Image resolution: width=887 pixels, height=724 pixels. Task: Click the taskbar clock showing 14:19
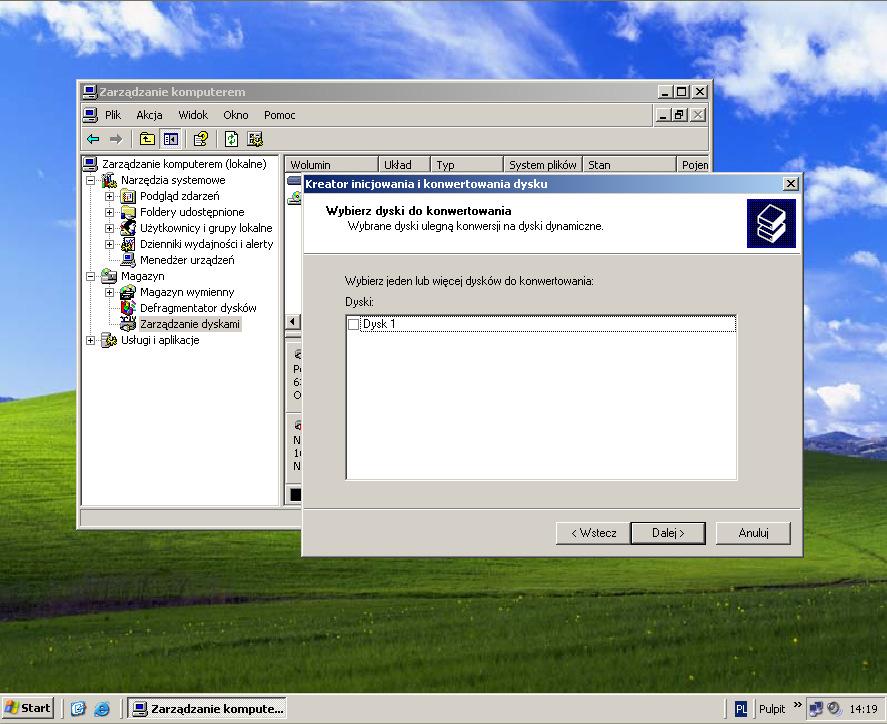tap(863, 709)
